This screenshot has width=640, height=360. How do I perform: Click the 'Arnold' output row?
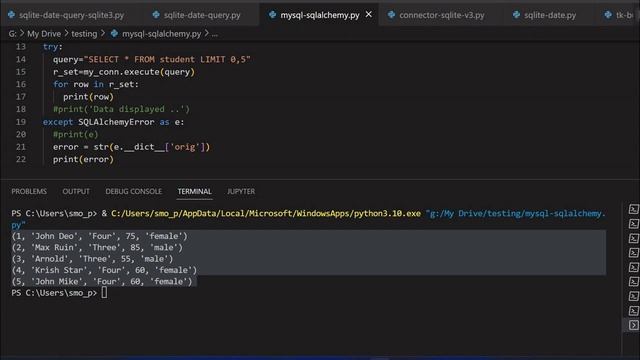point(92,259)
